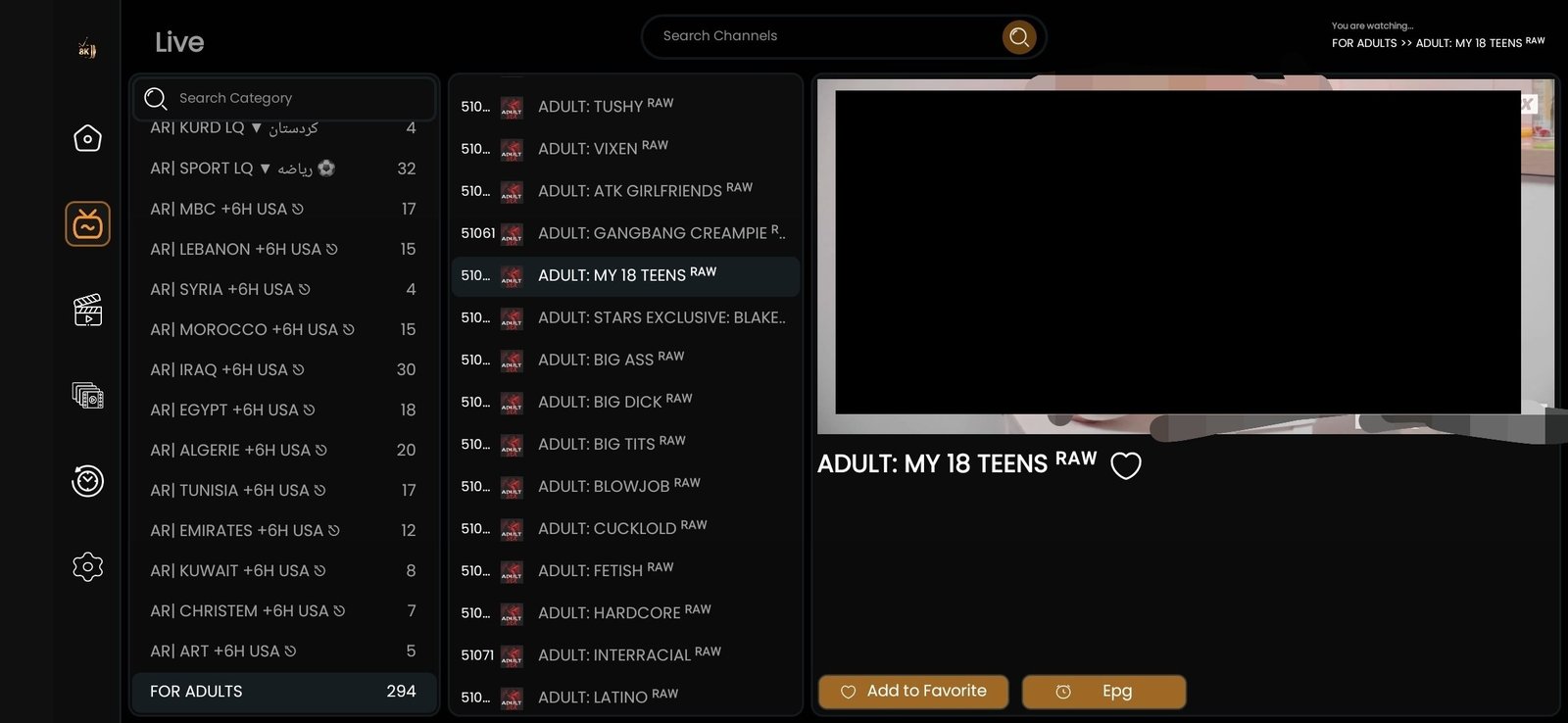Select the ADULT: FETISH channel row
1568x723 pixels.
625,571
